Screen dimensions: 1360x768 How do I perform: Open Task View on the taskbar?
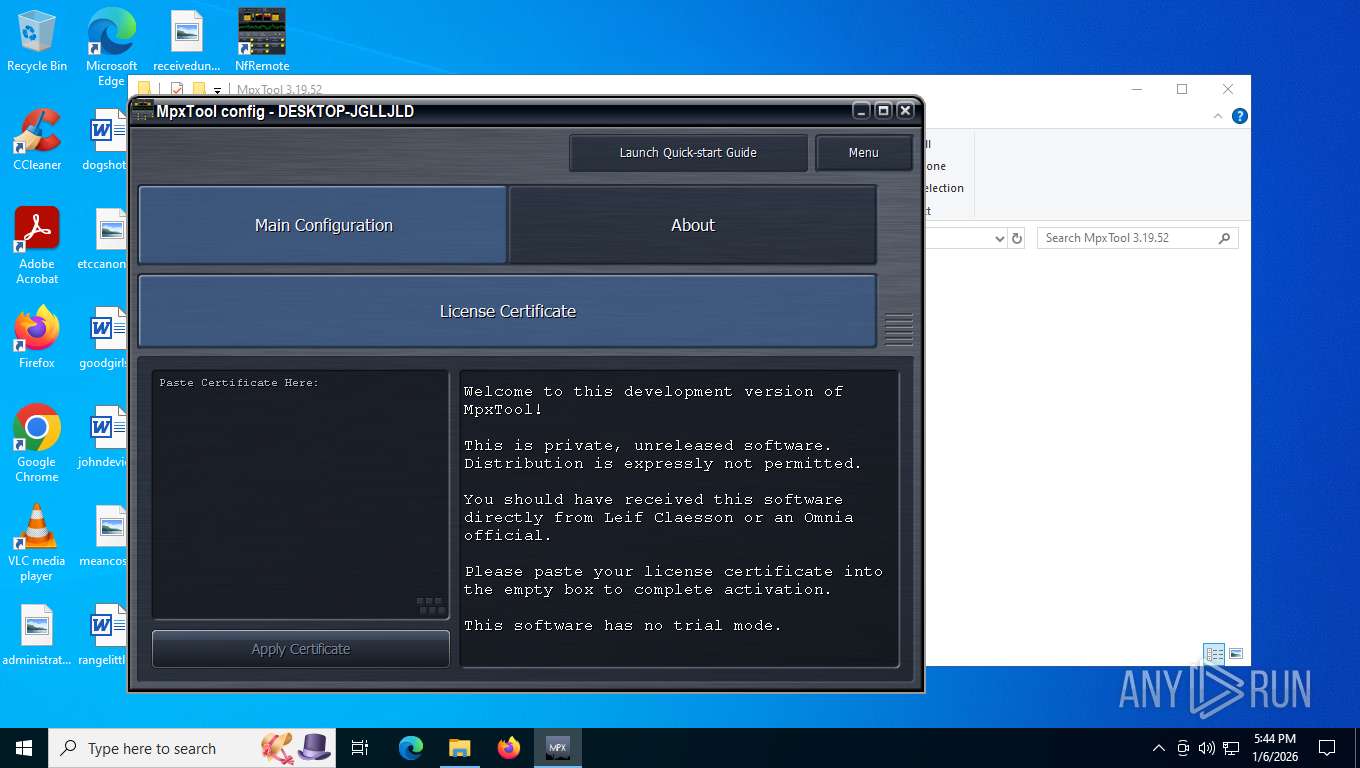360,748
